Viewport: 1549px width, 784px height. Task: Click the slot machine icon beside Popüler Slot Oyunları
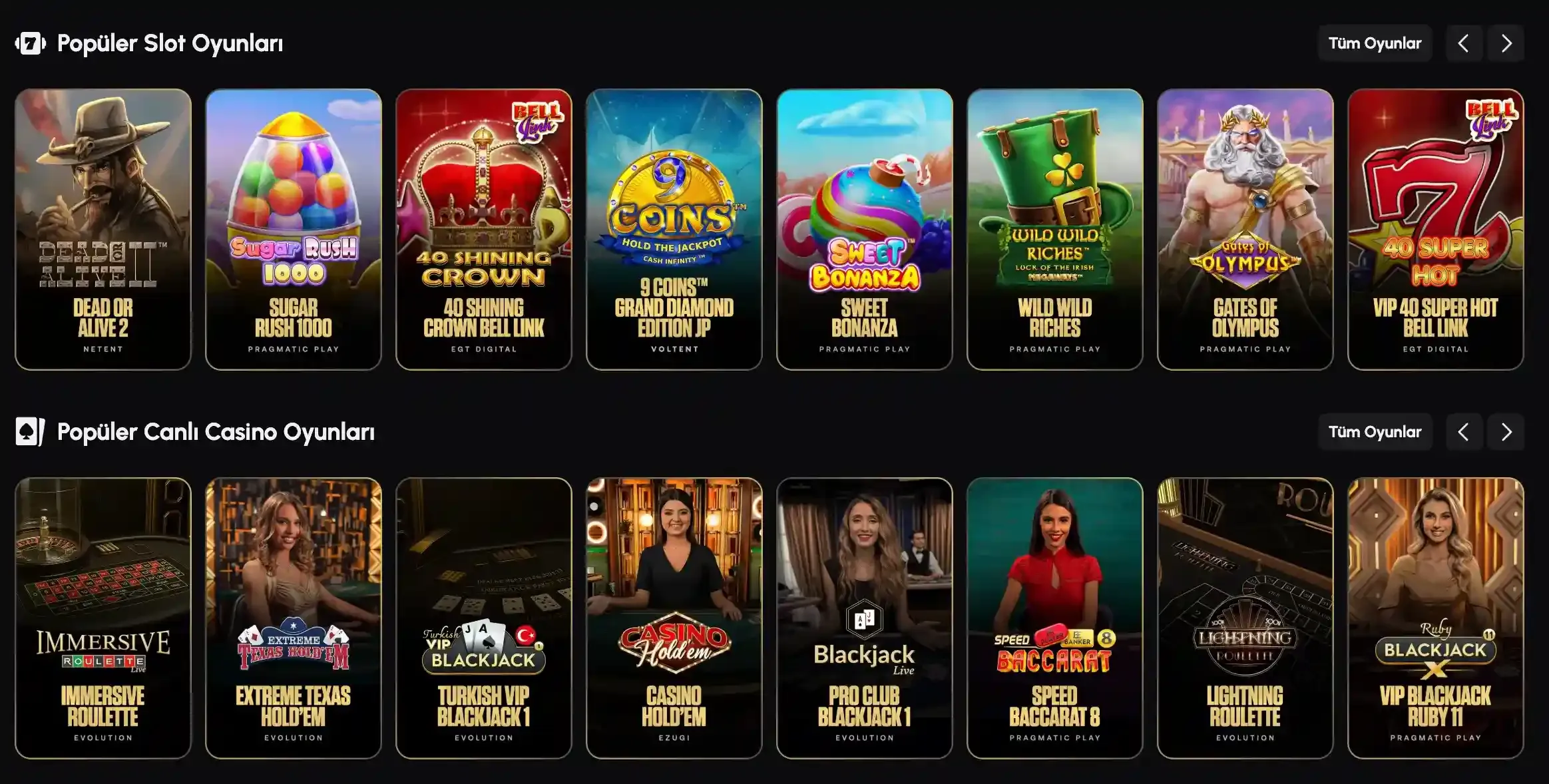pyautogui.click(x=31, y=43)
